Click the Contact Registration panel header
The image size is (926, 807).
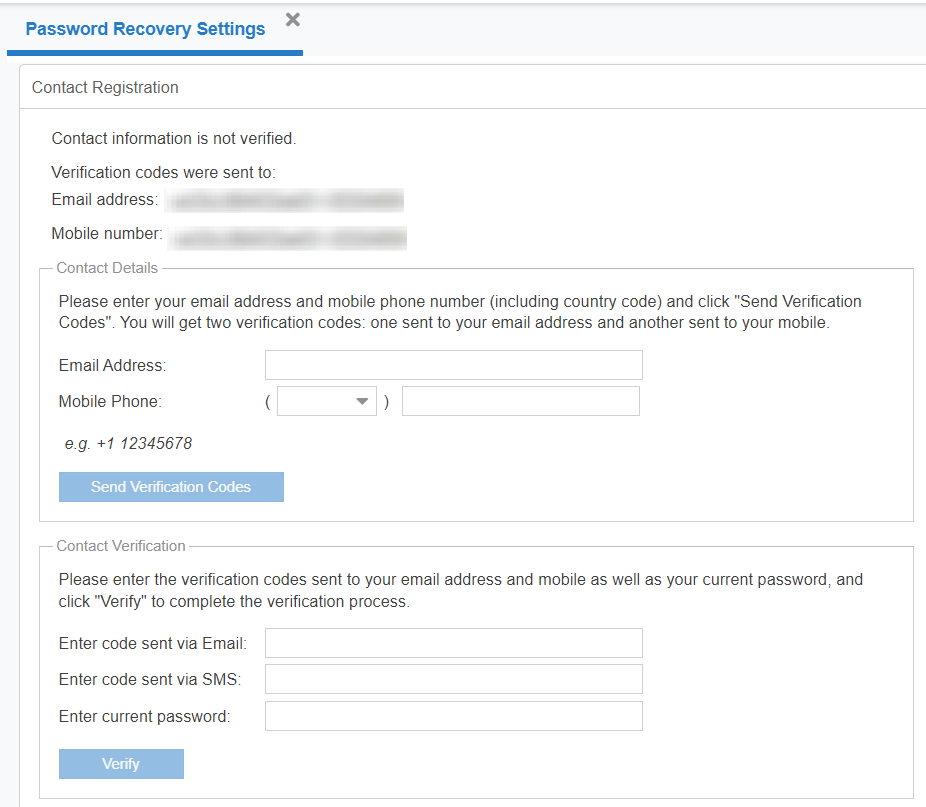(x=105, y=88)
